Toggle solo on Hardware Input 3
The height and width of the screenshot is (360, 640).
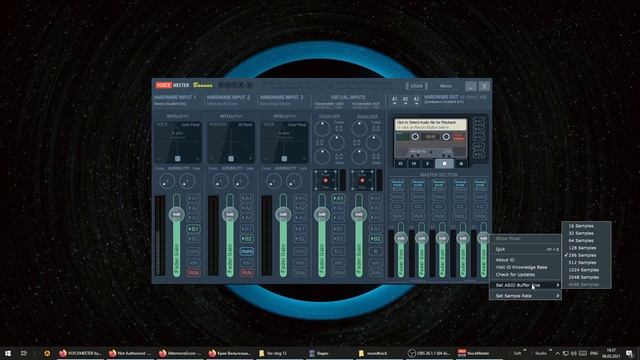(x=300, y=263)
